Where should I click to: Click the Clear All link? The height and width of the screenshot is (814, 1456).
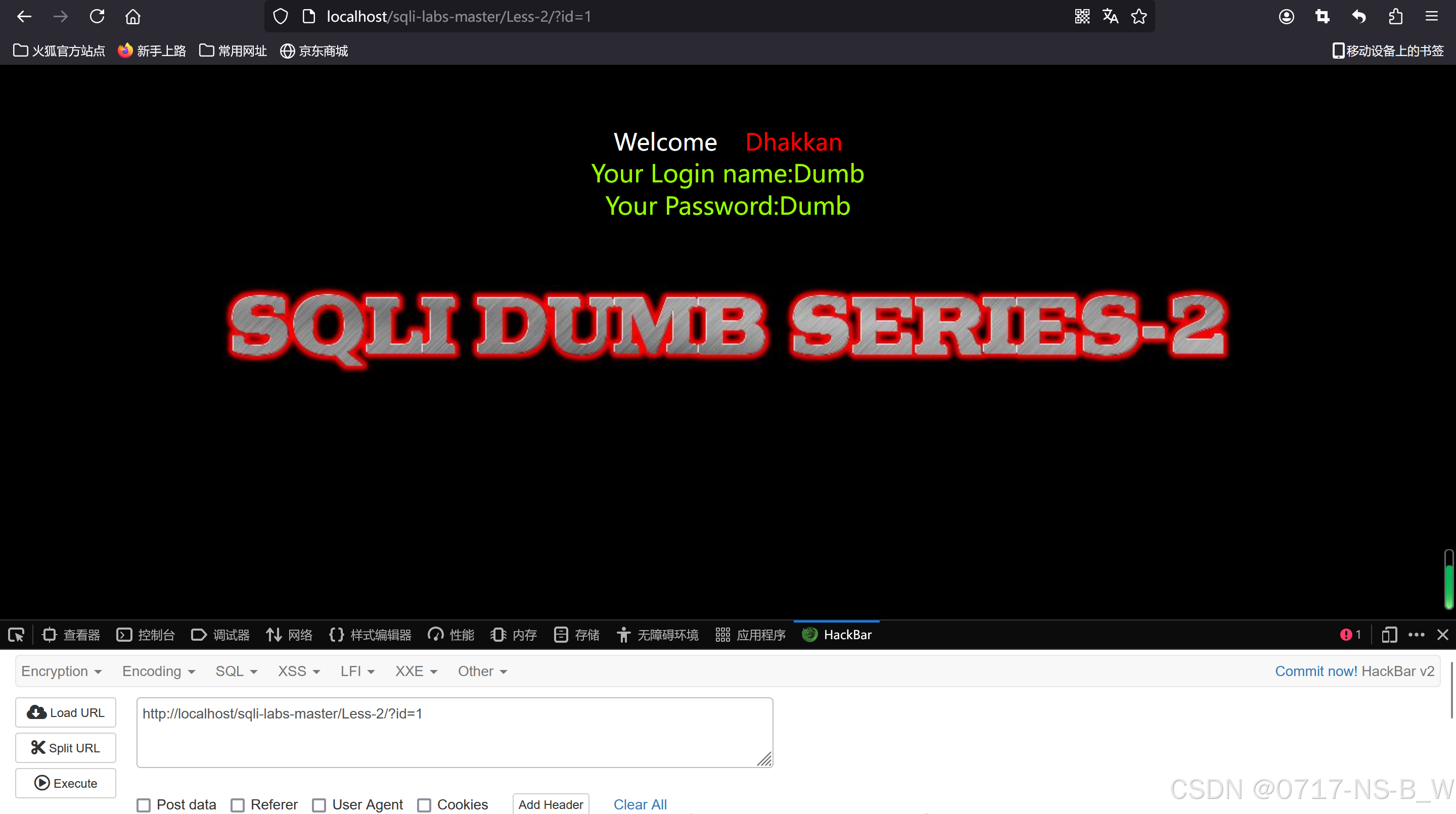pos(640,804)
